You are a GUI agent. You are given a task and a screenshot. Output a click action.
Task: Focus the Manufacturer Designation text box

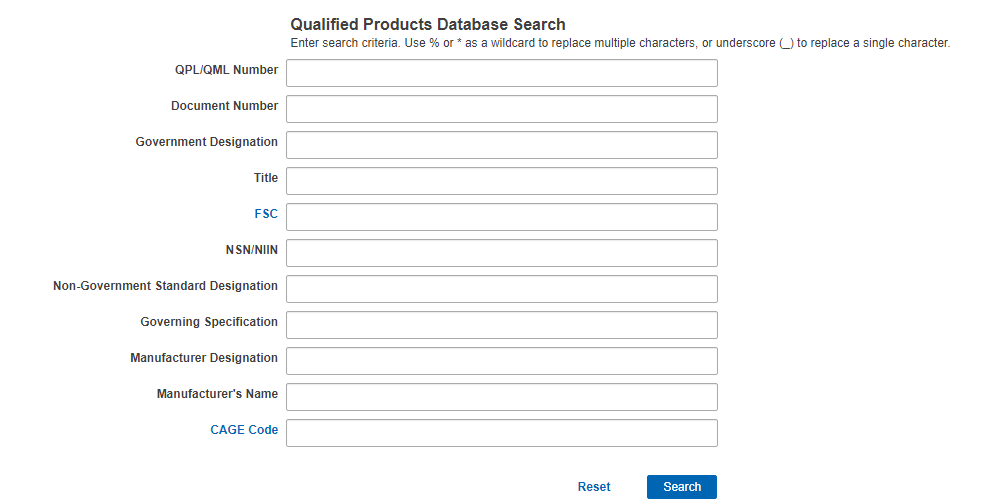tap(502, 361)
